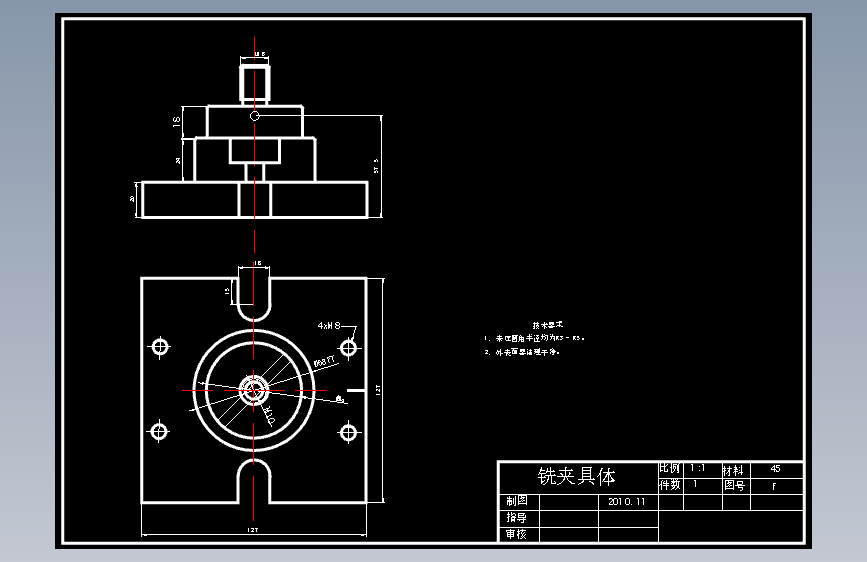The width and height of the screenshot is (867, 562).
Task: Click technical requirement line 1 text
Action: (x=534, y=338)
